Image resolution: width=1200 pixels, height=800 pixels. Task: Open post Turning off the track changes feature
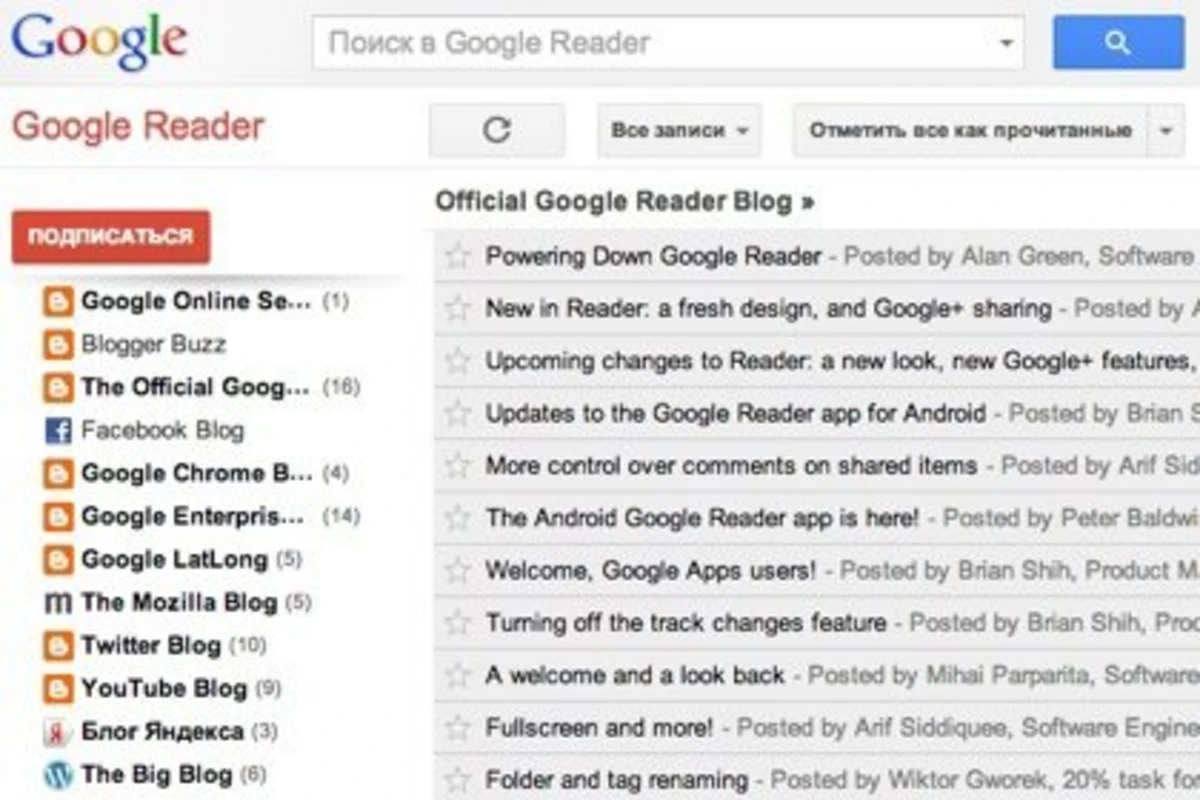point(686,623)
